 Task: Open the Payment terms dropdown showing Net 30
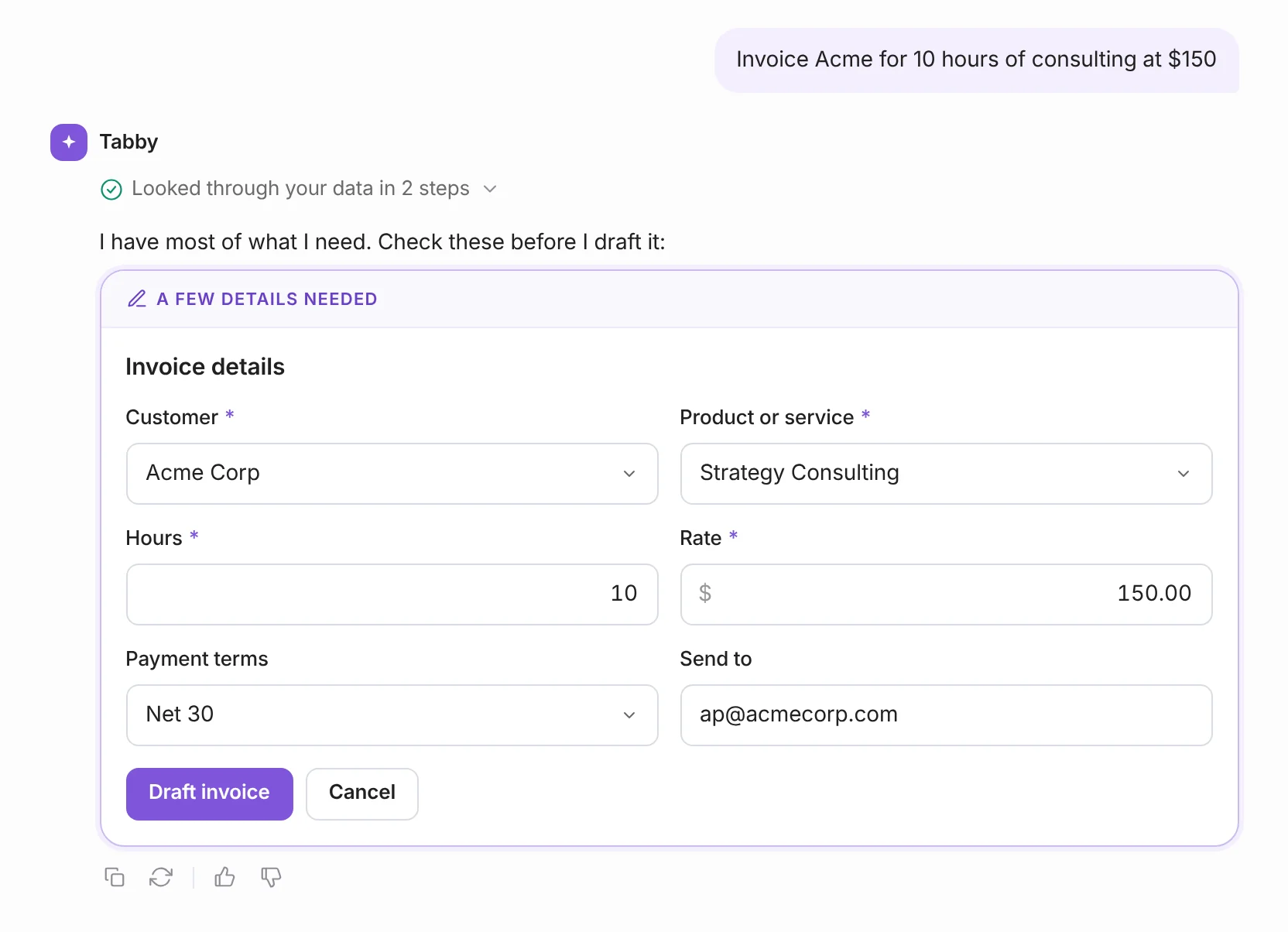click(392, 715)
